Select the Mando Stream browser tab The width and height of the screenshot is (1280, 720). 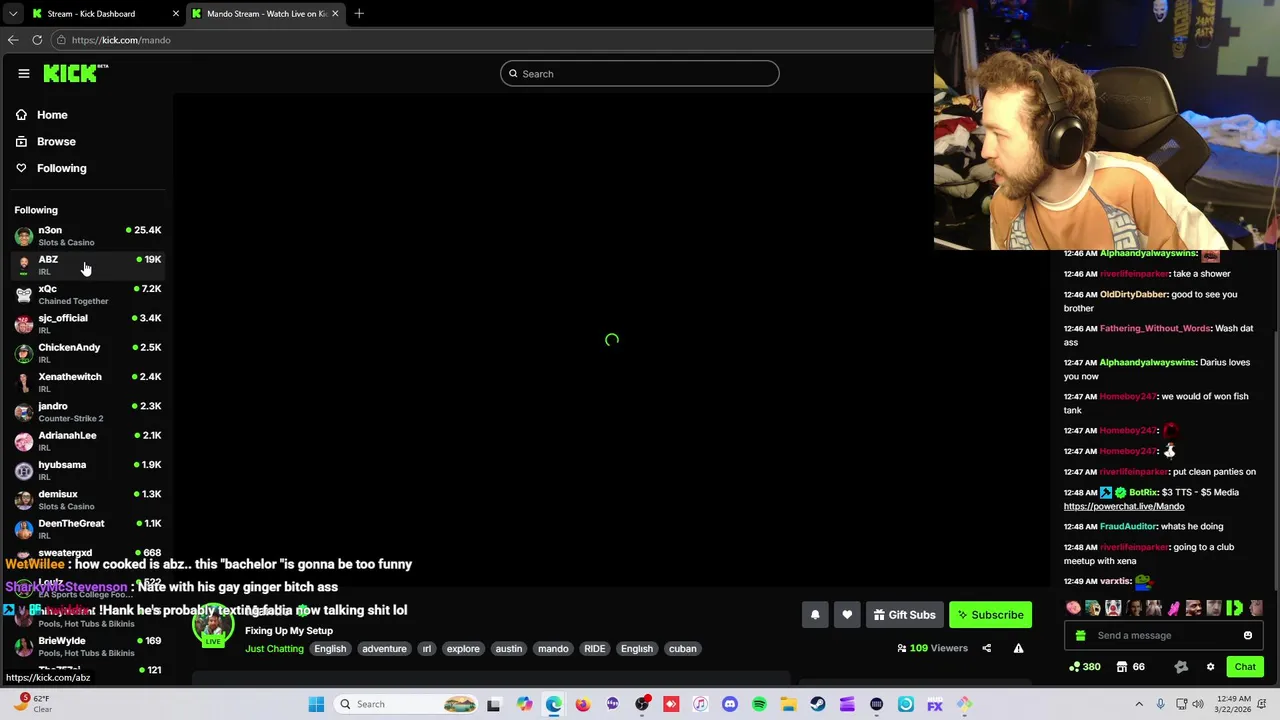point(265,14)
